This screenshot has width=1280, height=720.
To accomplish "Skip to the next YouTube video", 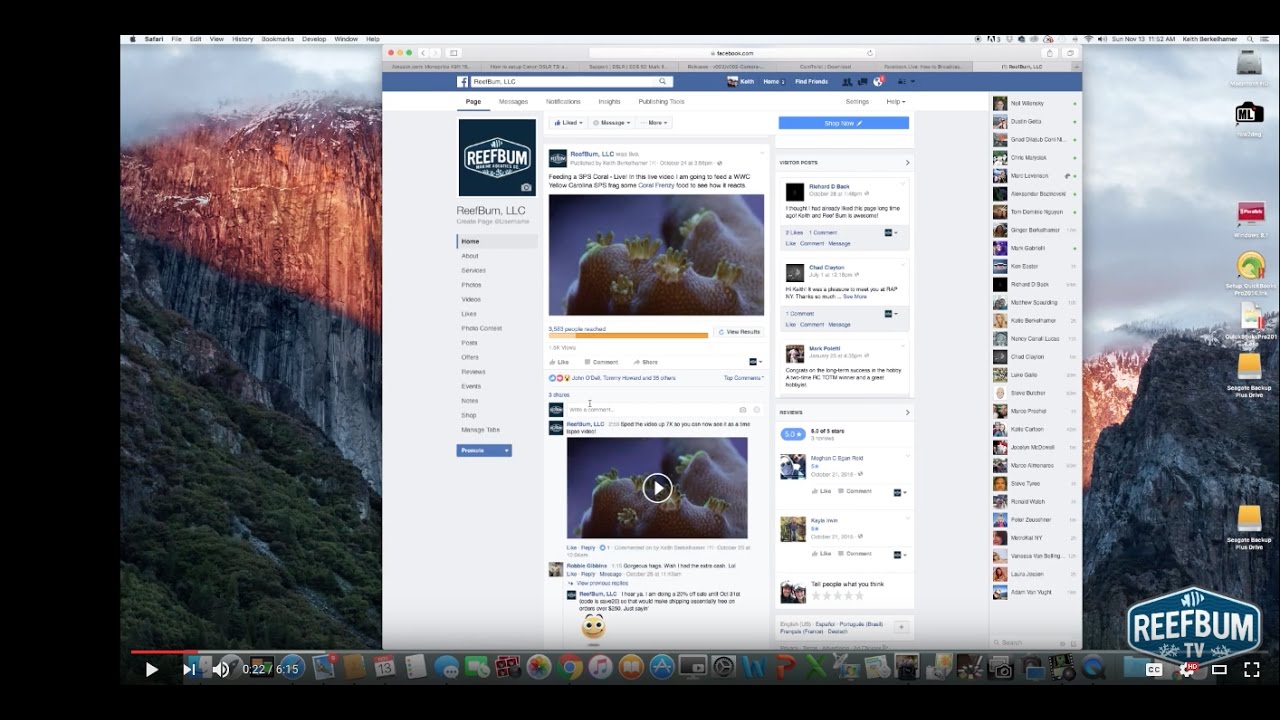I will 189,669.
